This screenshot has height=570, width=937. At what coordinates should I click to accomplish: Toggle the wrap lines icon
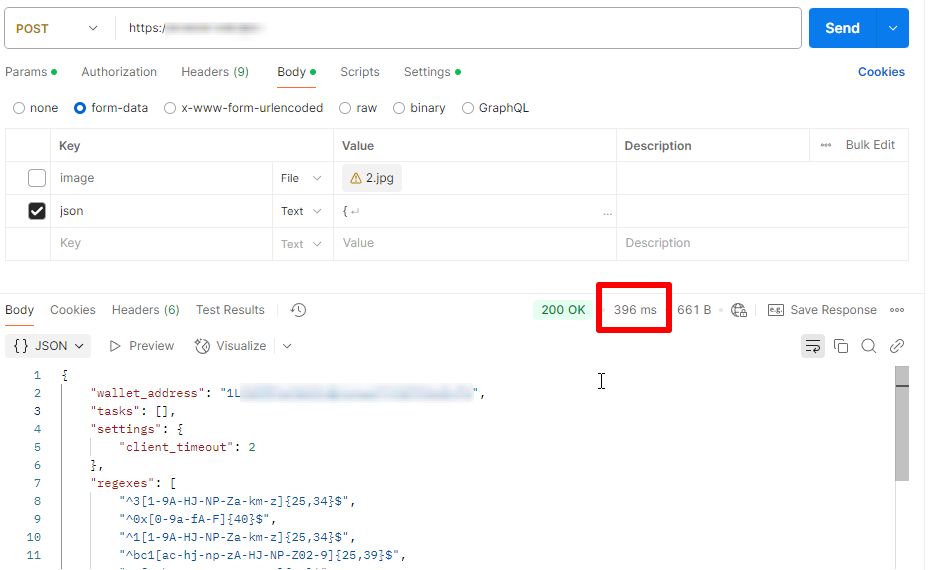pyautogui.click(x=813, y=346)
